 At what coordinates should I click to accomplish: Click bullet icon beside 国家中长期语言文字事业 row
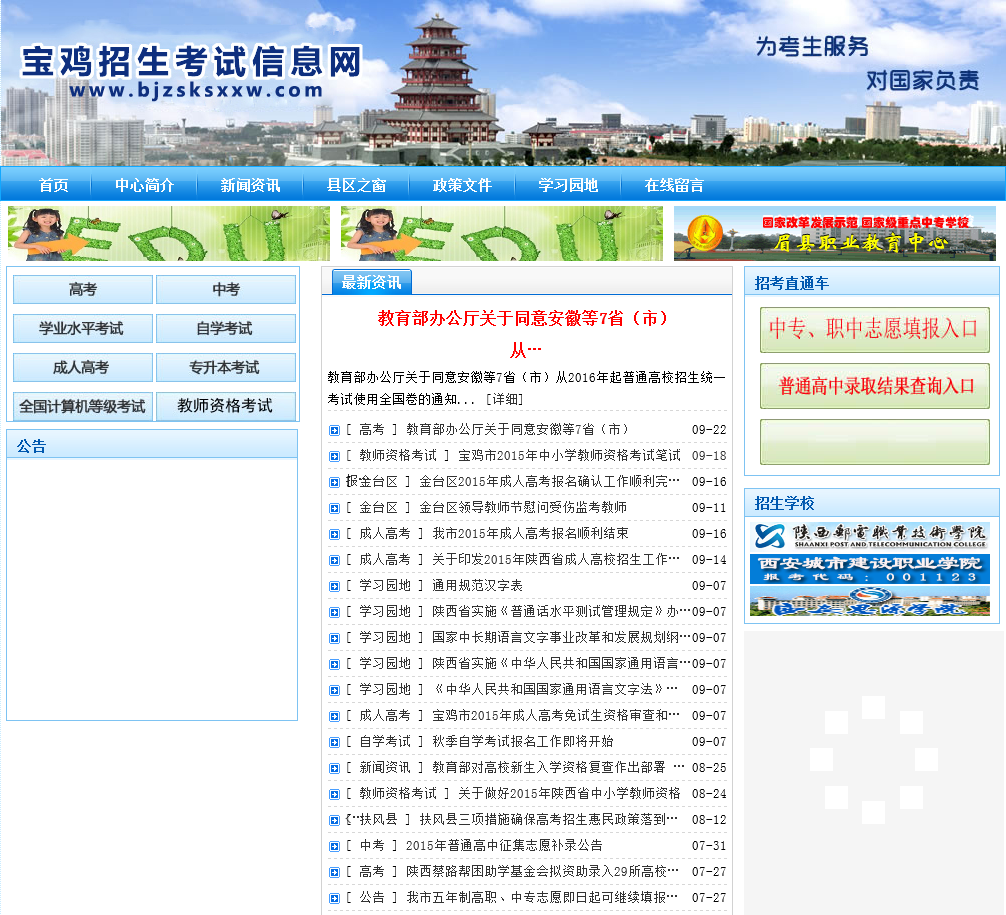coord(334,638)
